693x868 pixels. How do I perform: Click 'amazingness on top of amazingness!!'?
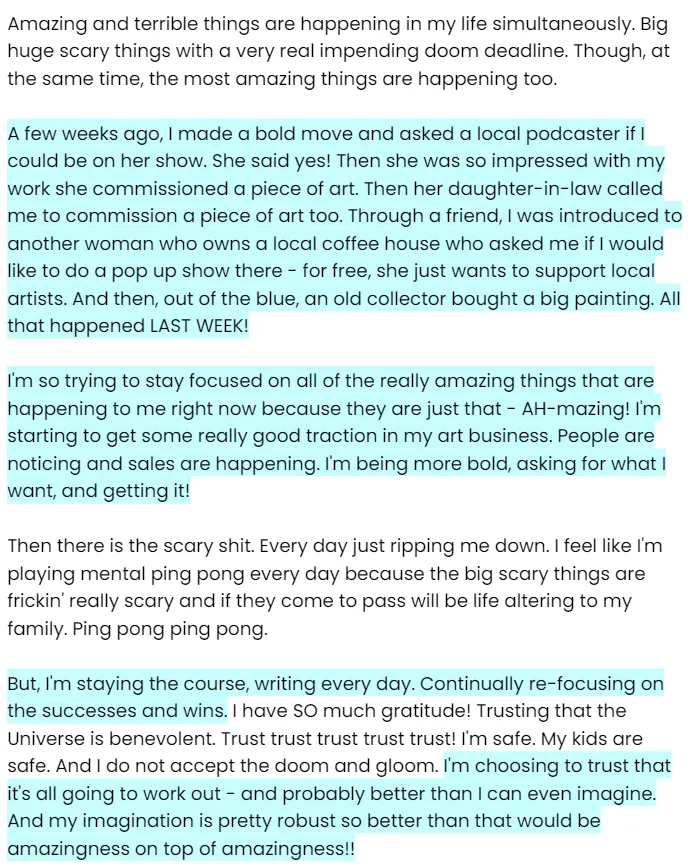(181, 849)
